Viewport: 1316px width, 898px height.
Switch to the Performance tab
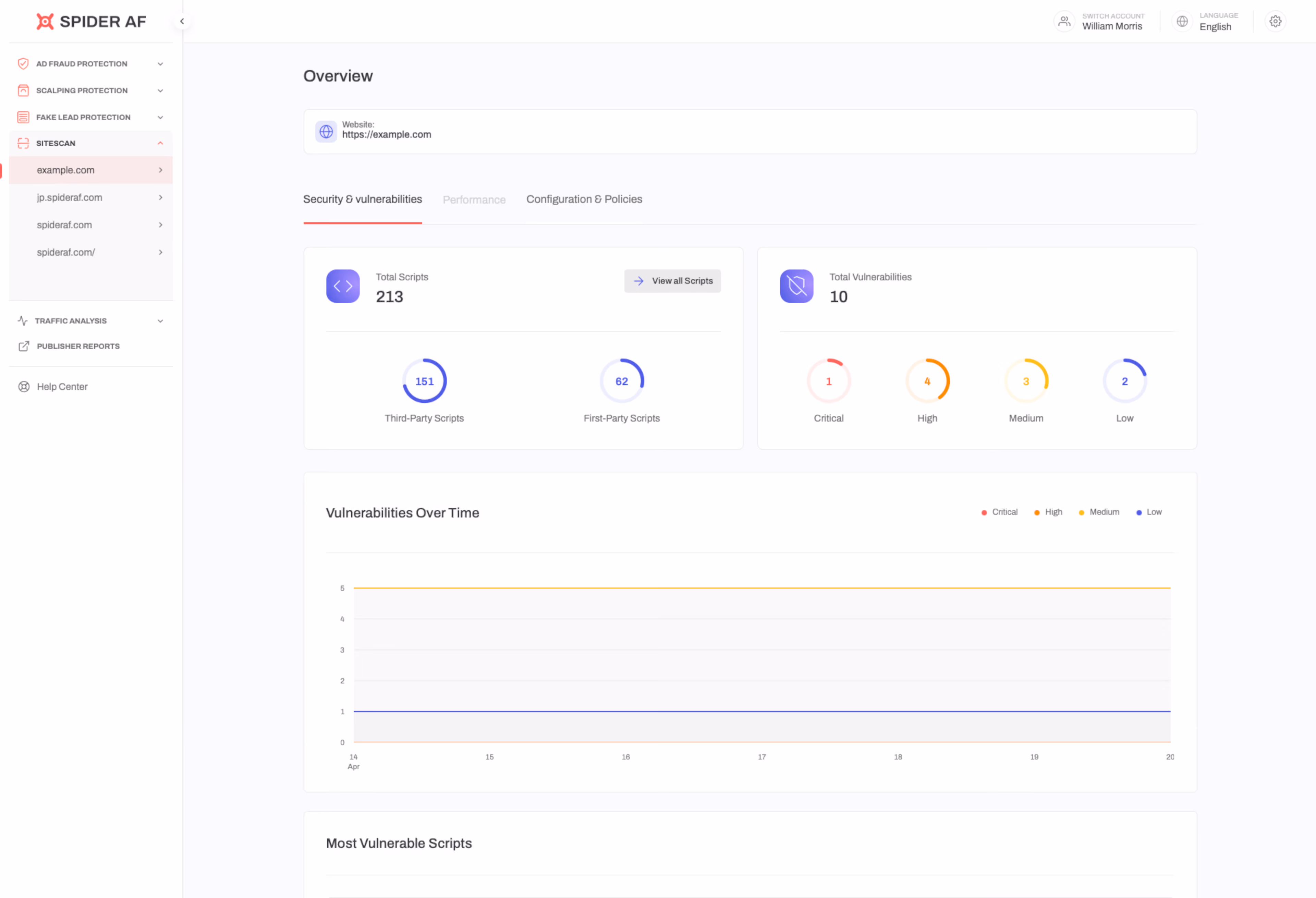[x=474, y=200]
